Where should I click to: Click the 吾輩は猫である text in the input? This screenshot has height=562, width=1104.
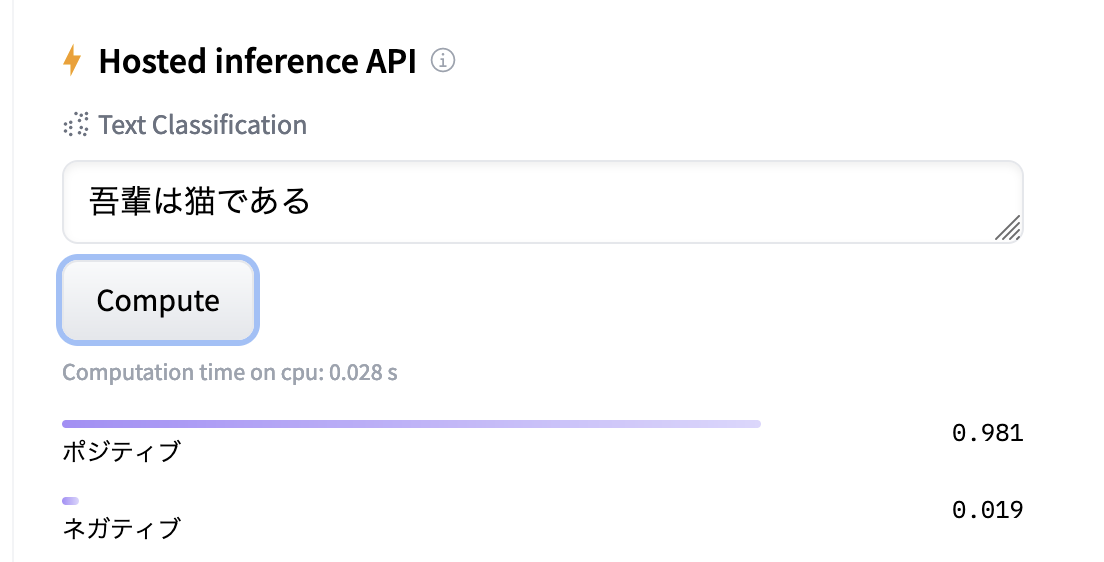(x=199, y=202)
